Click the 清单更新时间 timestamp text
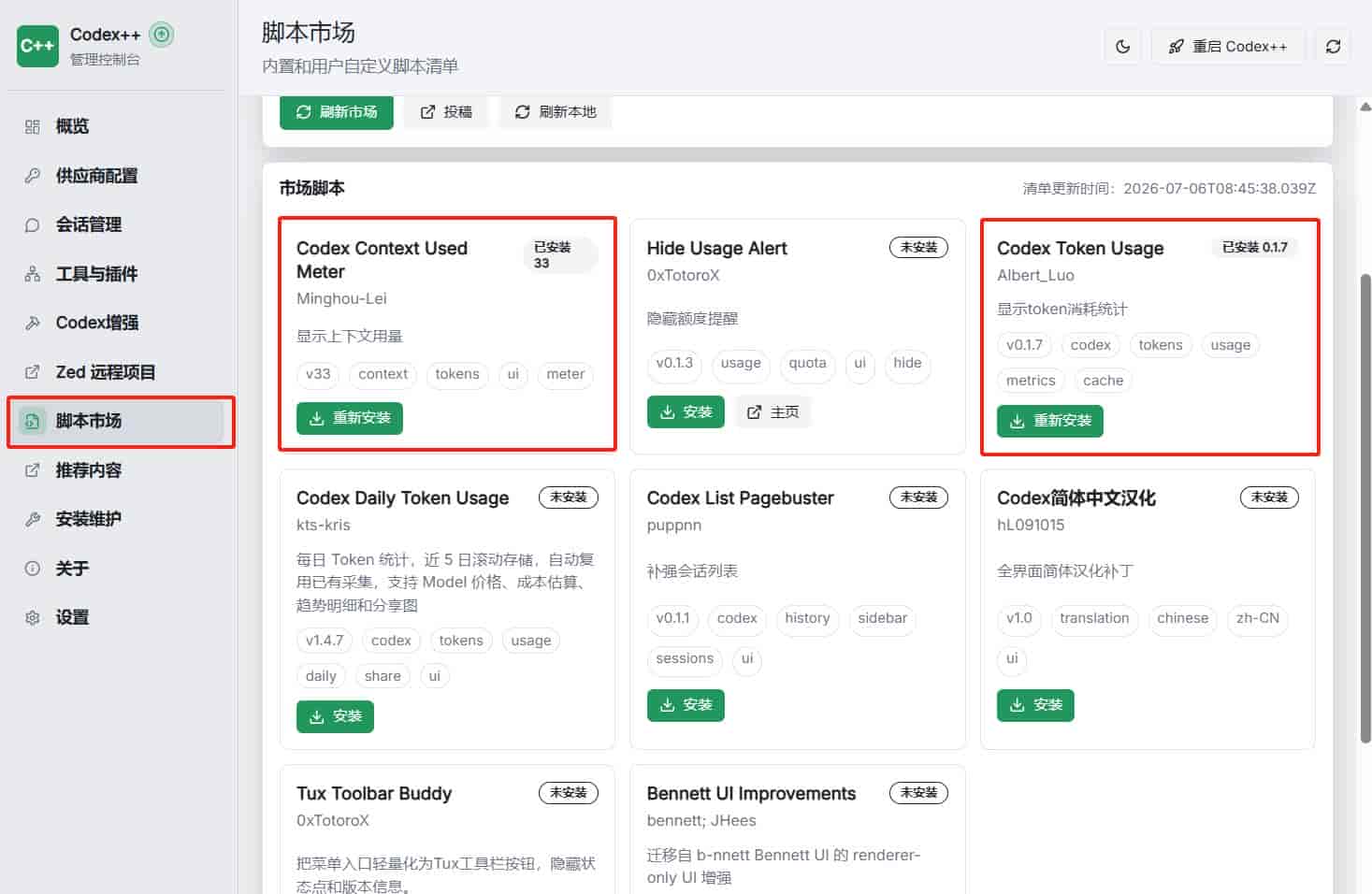Screen dimensions: 1372x894 click(1169, 188)
